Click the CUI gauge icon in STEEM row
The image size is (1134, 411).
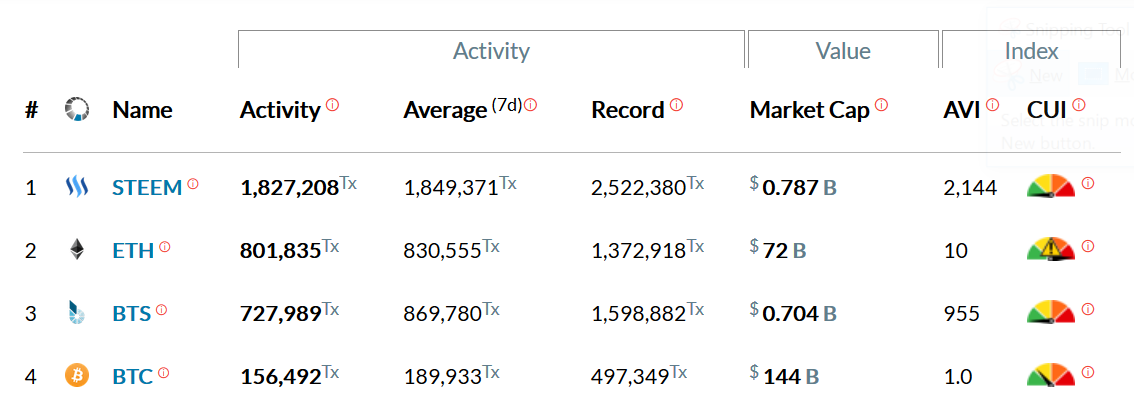tap(1052, 186)
